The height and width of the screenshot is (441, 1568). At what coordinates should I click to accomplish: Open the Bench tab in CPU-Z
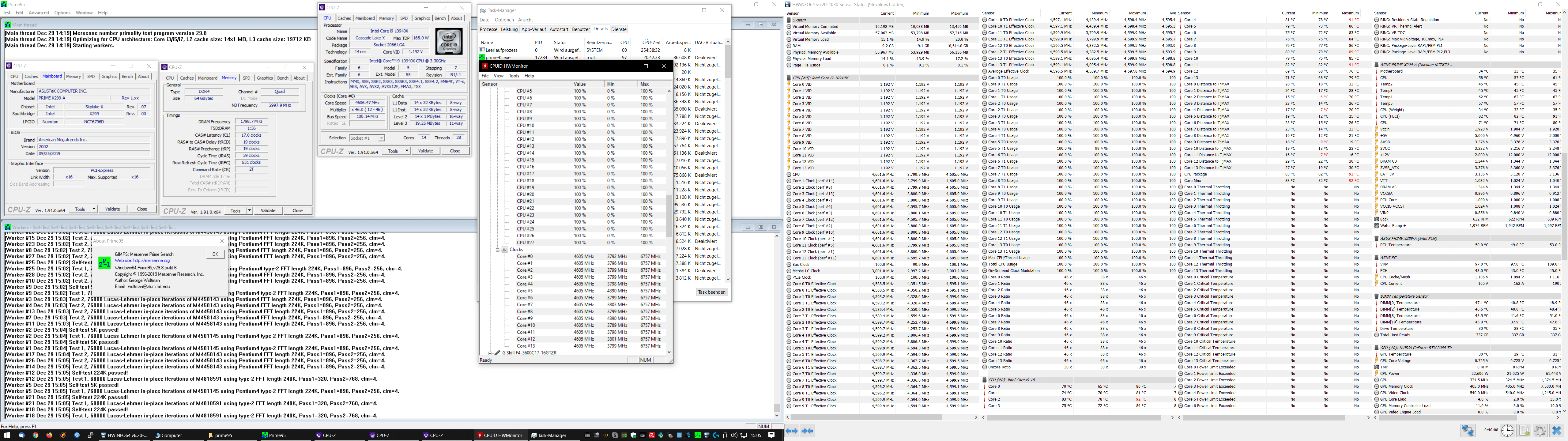(x=440, y=18)
